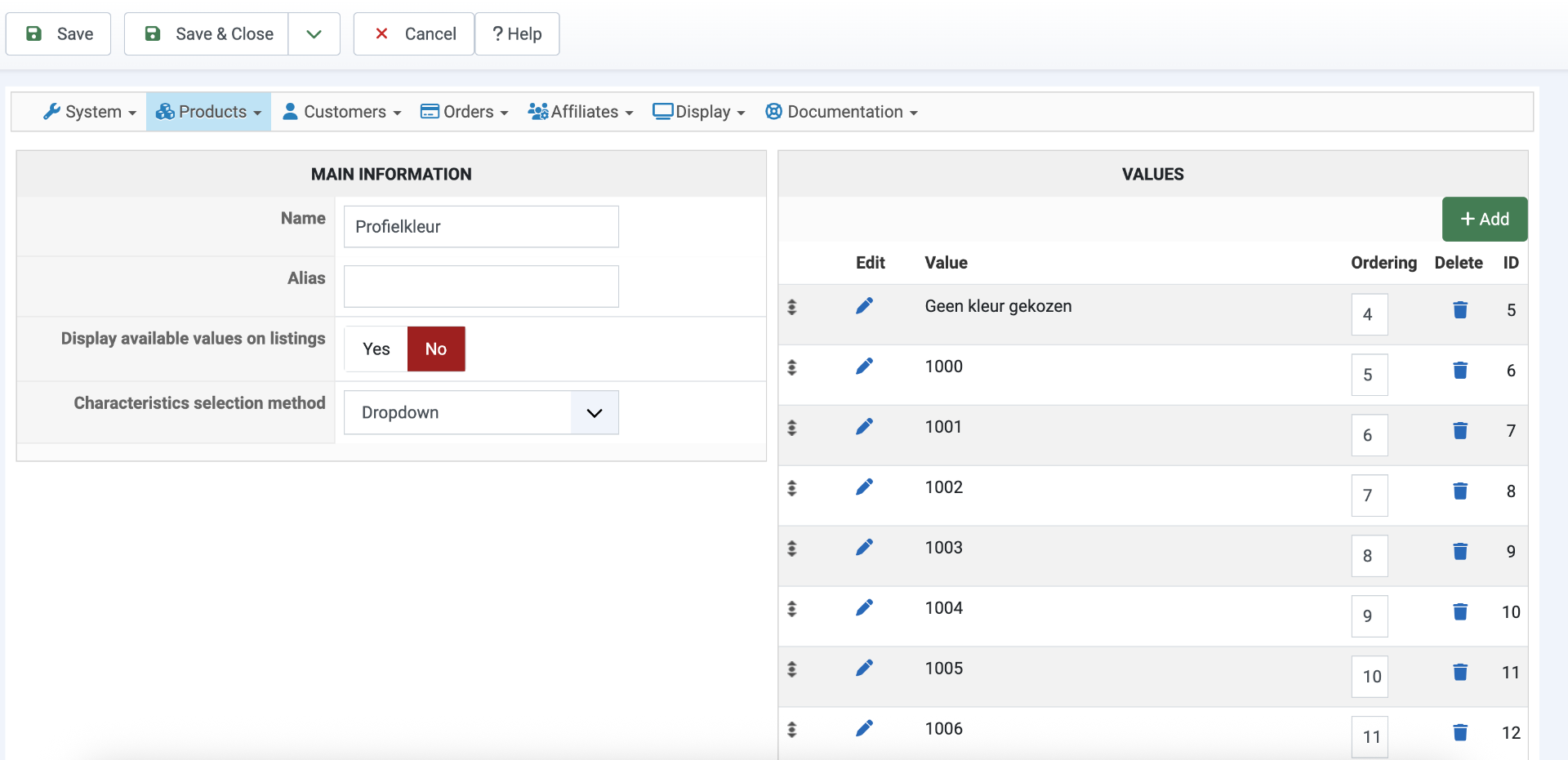This screenshot has height=760, width=1568.
Task: Delete 'Geen kleur gekozen' with the trash icon
Action: (1460, 310)
